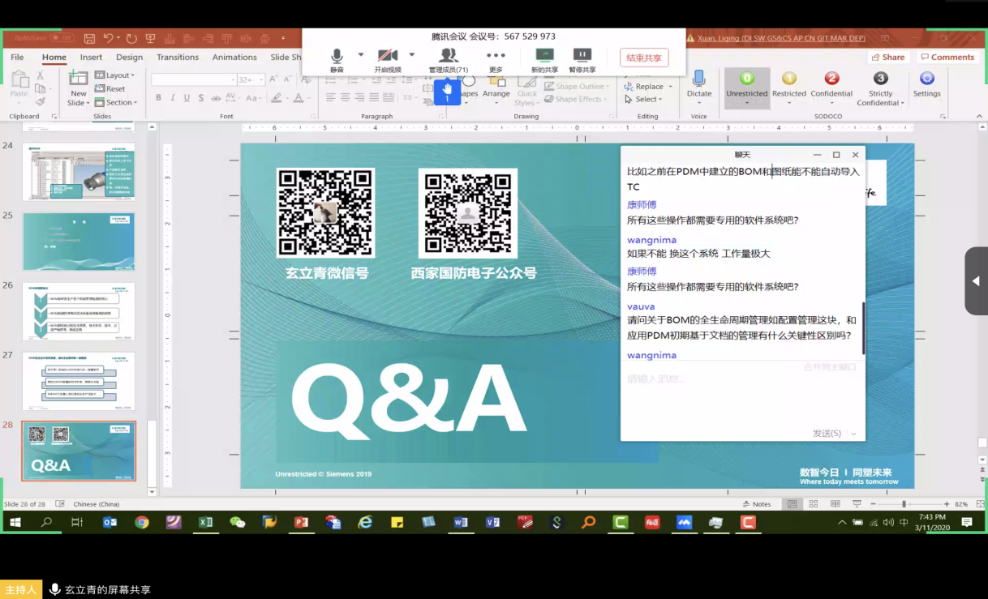Open send options next to 发送(S)
Screen dimensions: 988x599
pyautogui.click(x=856, y=433)
